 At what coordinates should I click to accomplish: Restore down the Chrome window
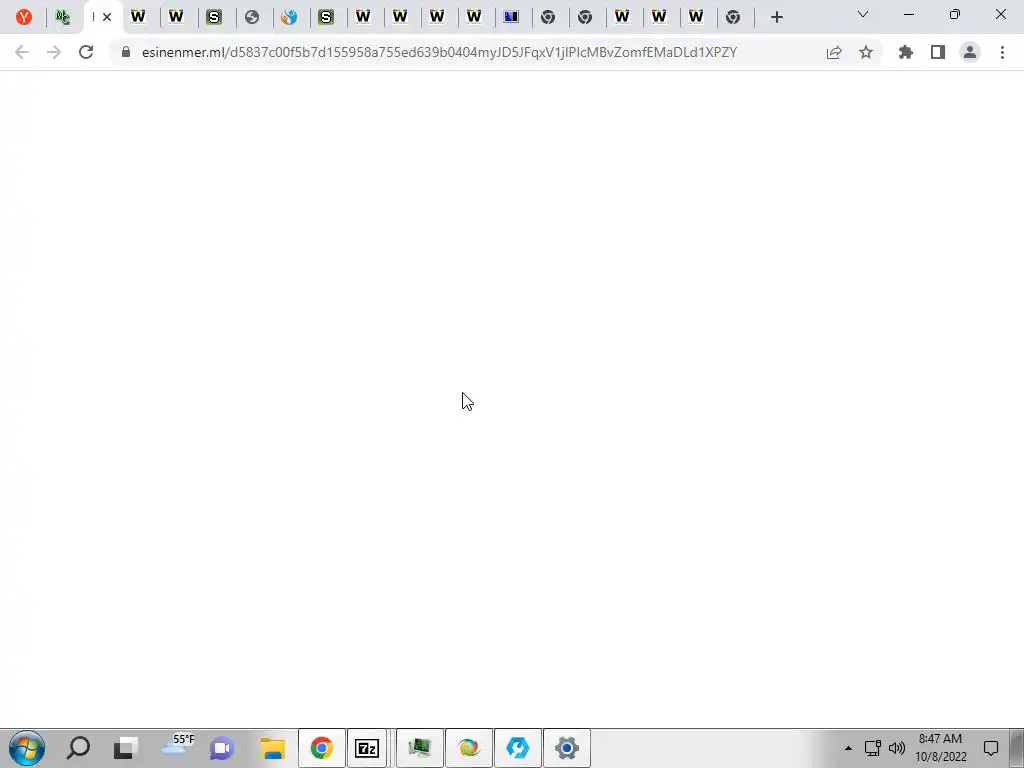pos(955,14)
